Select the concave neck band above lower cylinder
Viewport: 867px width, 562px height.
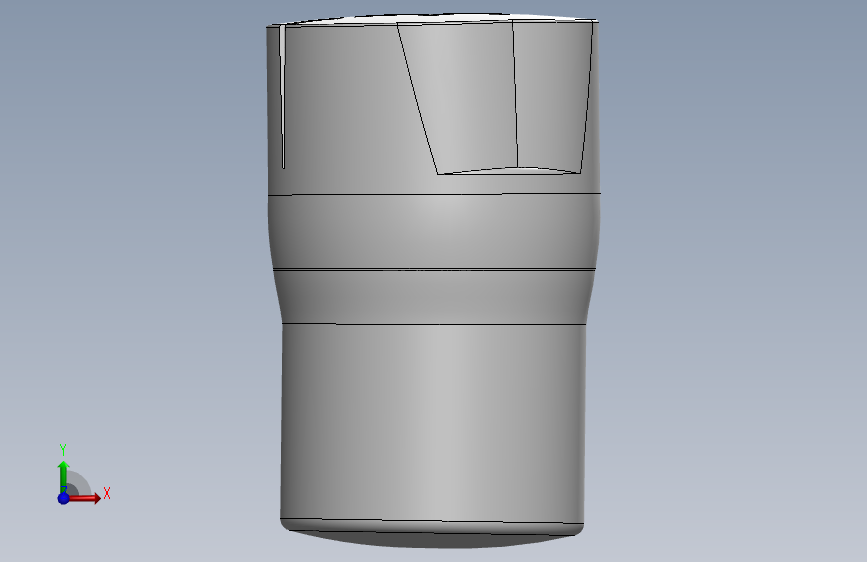(433, 296)
